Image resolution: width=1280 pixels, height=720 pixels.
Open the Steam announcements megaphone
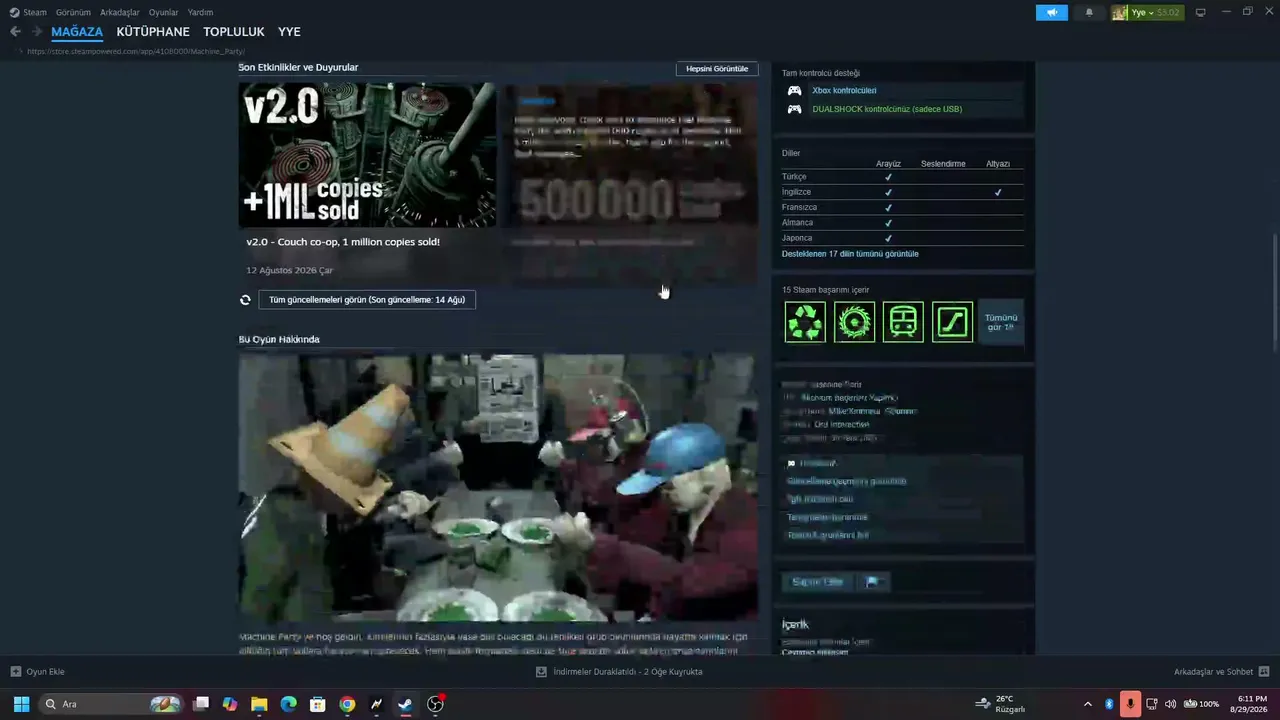[x=1051, y=12]
